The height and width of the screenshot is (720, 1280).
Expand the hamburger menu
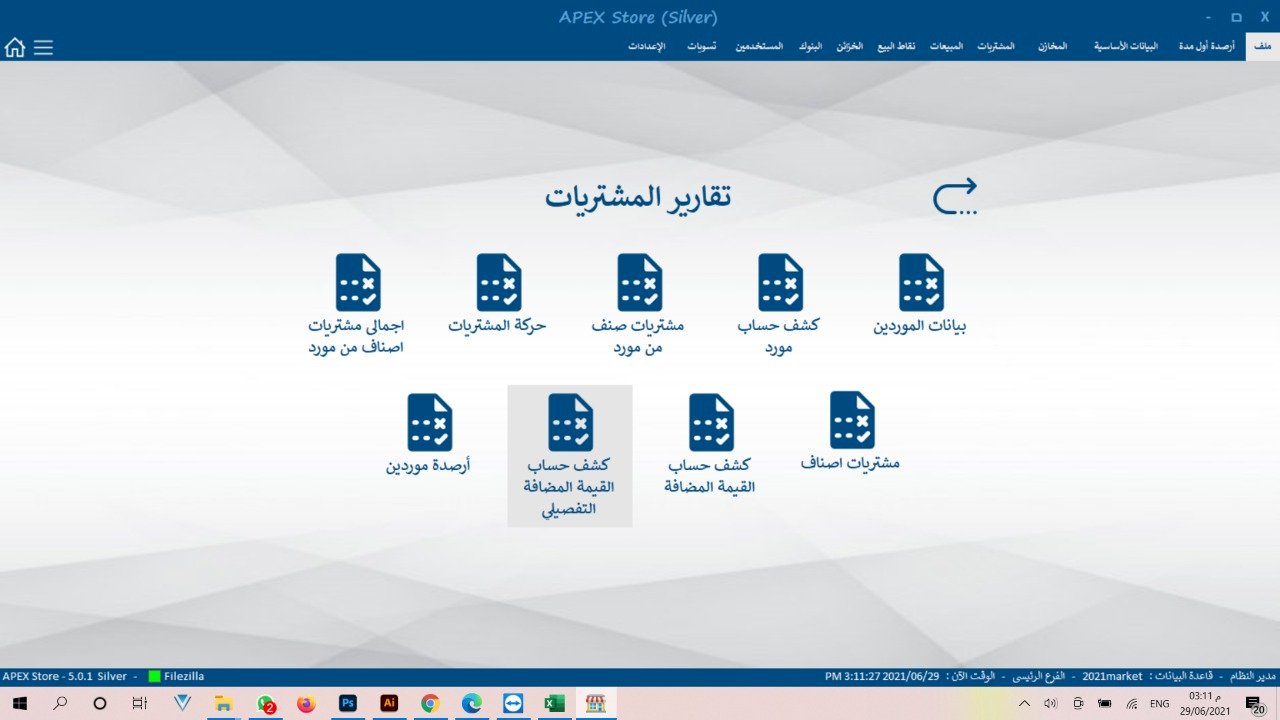point(43,47)
